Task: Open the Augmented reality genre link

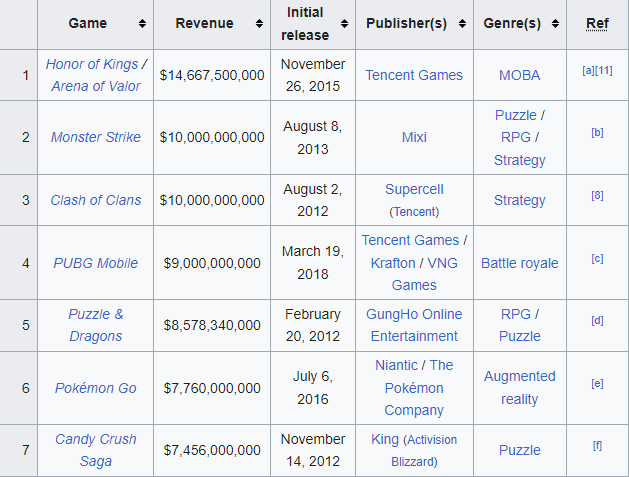Action: coord(519,388)
